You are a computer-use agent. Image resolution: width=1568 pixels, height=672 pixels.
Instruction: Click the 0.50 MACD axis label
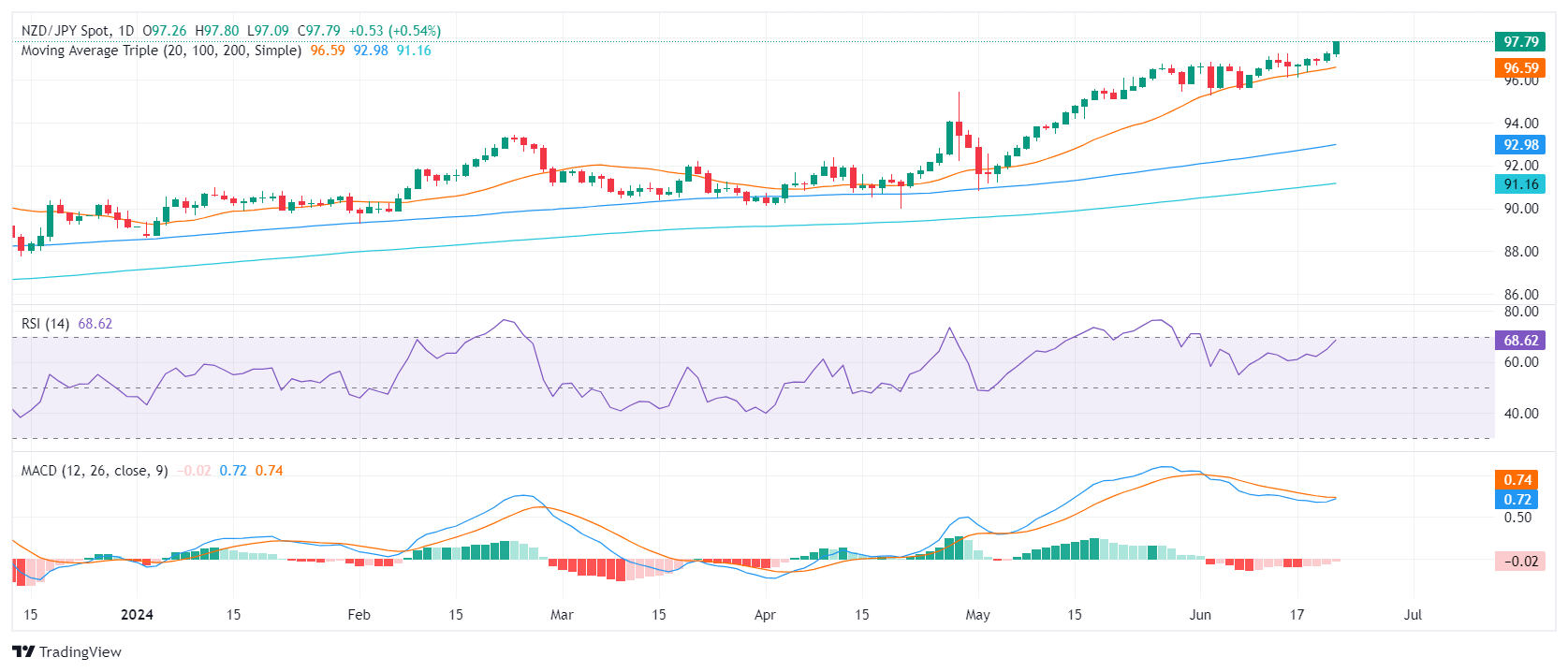(x=1517, y=518)
